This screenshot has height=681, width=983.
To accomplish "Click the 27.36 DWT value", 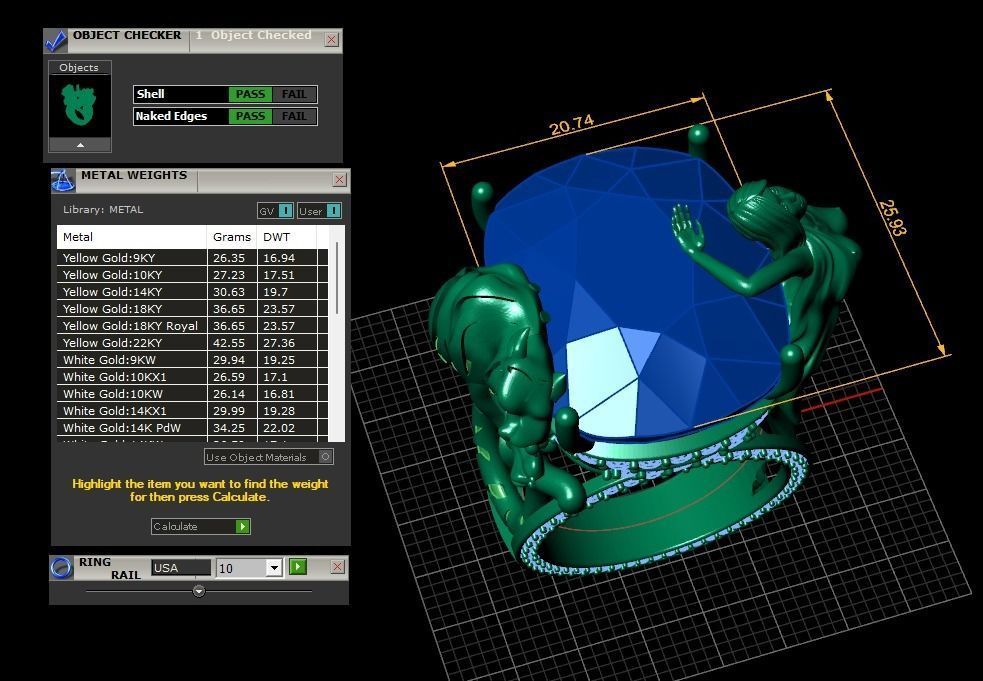I will point(279,343).
